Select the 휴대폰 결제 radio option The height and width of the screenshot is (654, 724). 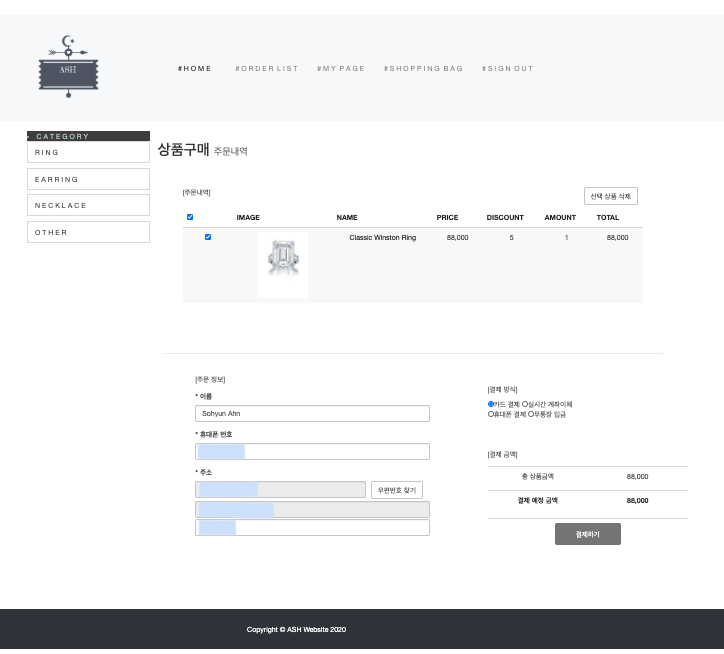click(x=491, y=414)
